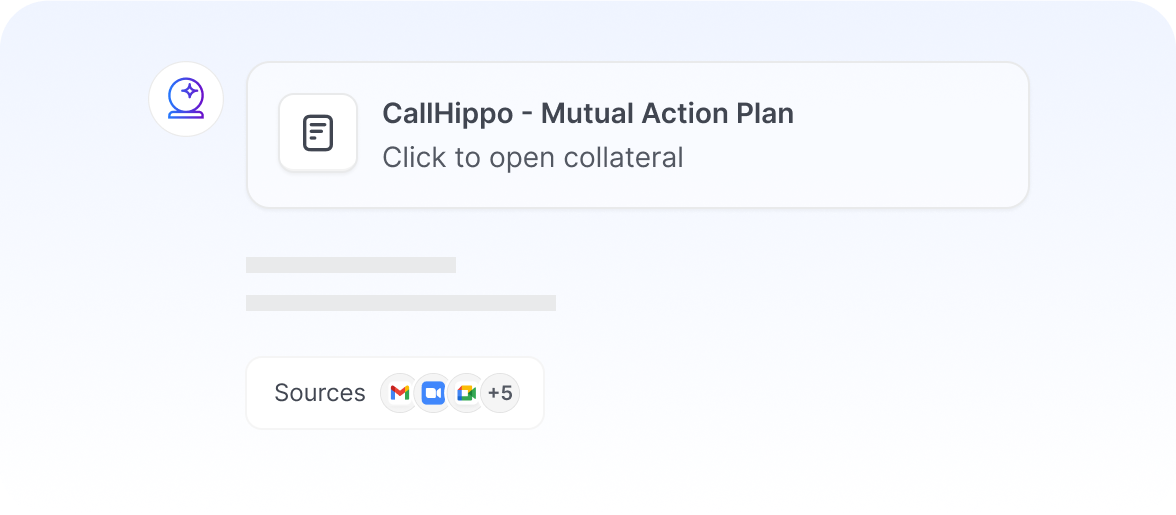Click the multicolor Meet camera logo

tap(466, 393)
